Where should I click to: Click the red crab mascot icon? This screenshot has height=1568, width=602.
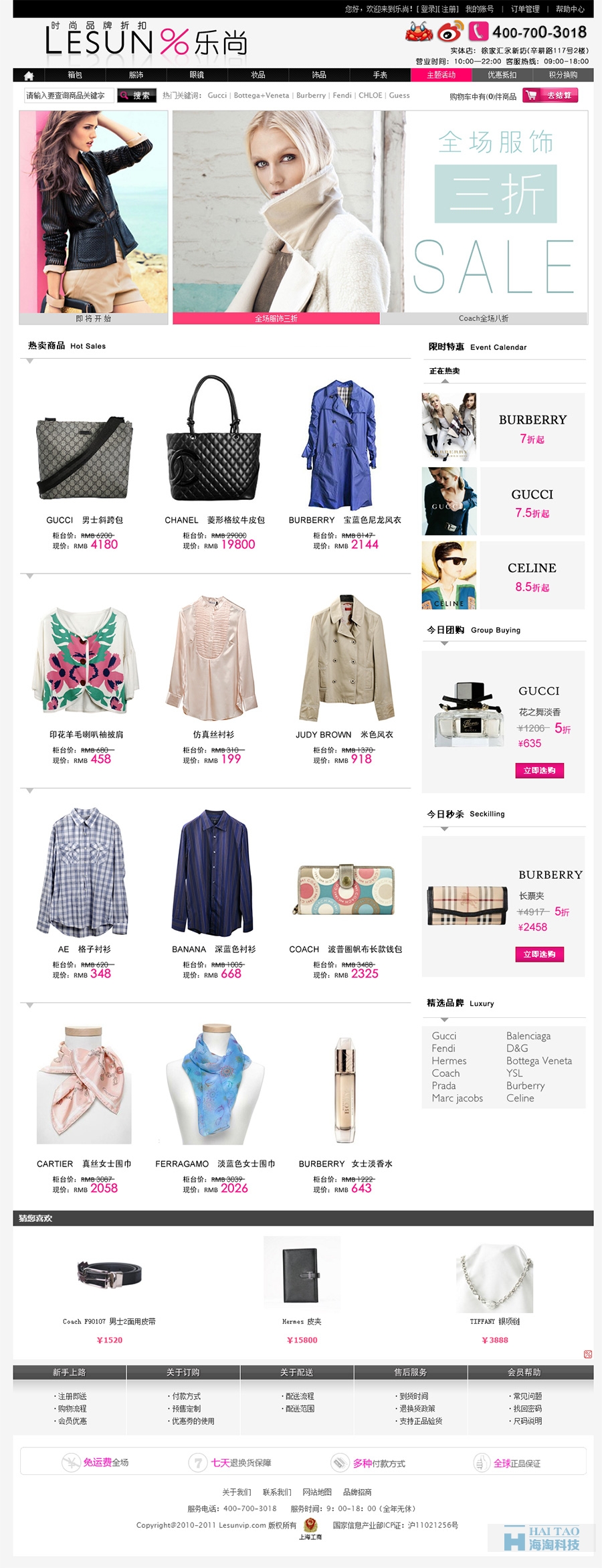(x=419, y=31)
